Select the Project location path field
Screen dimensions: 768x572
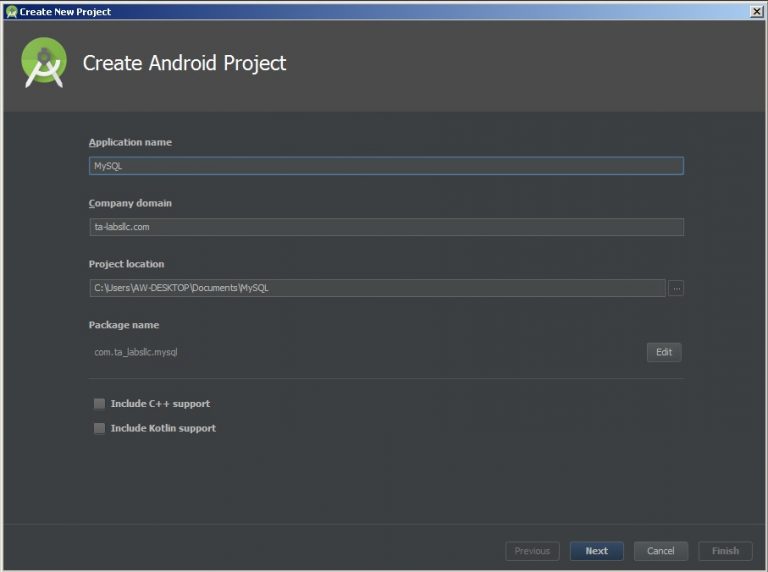pos(377,288)
